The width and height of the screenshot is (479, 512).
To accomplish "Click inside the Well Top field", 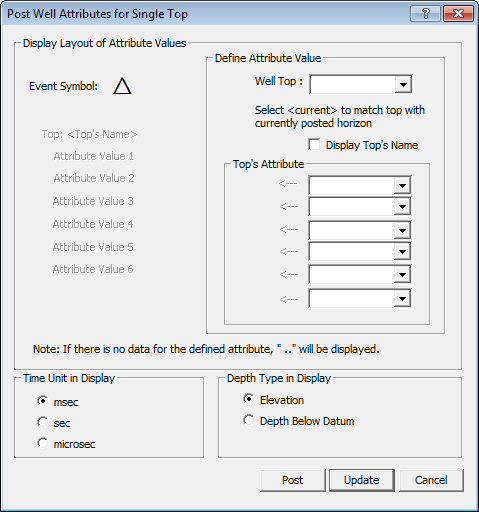I will [352, 84].
